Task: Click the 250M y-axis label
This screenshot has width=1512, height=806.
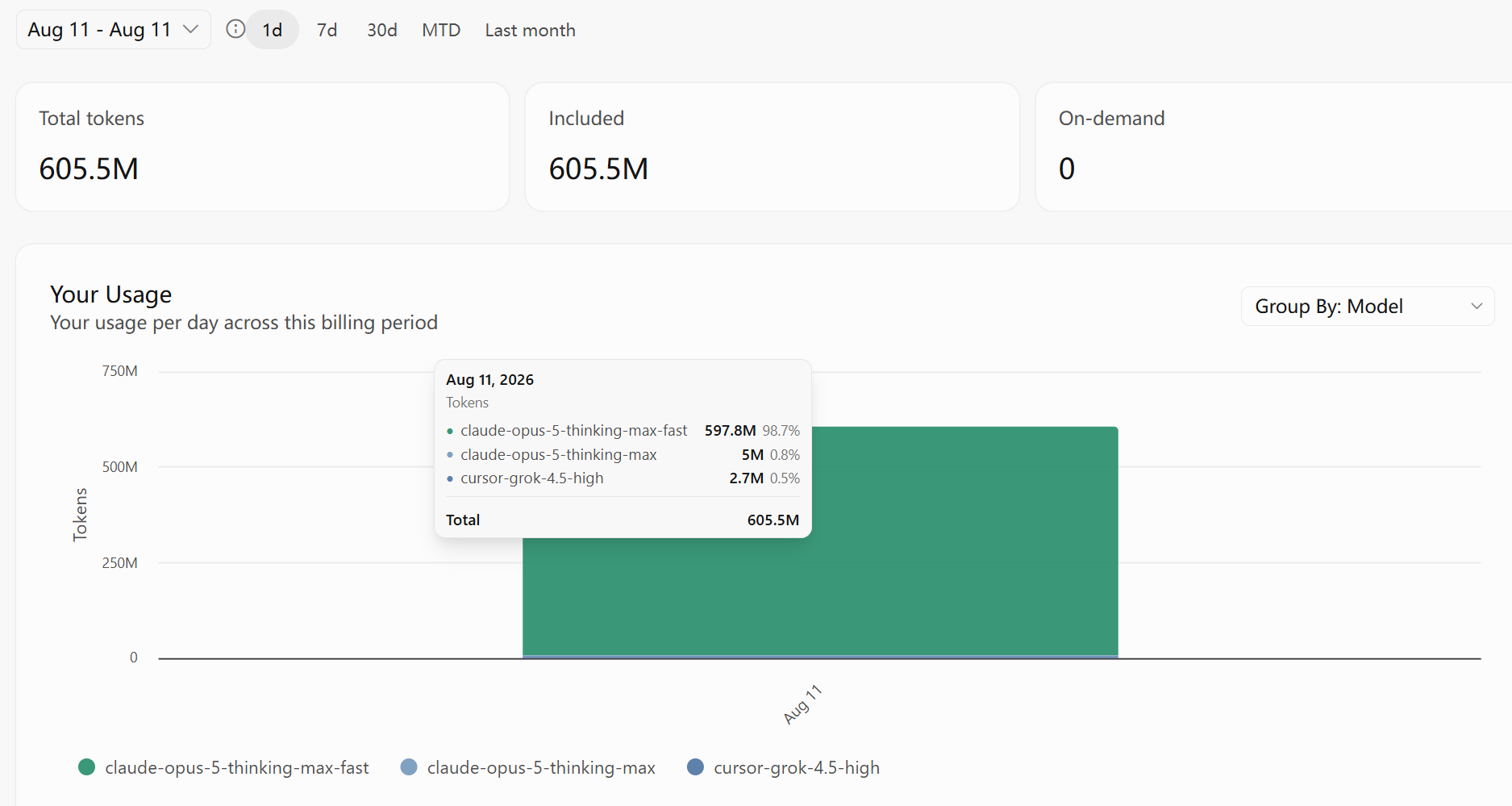Action: pos(120,563)
